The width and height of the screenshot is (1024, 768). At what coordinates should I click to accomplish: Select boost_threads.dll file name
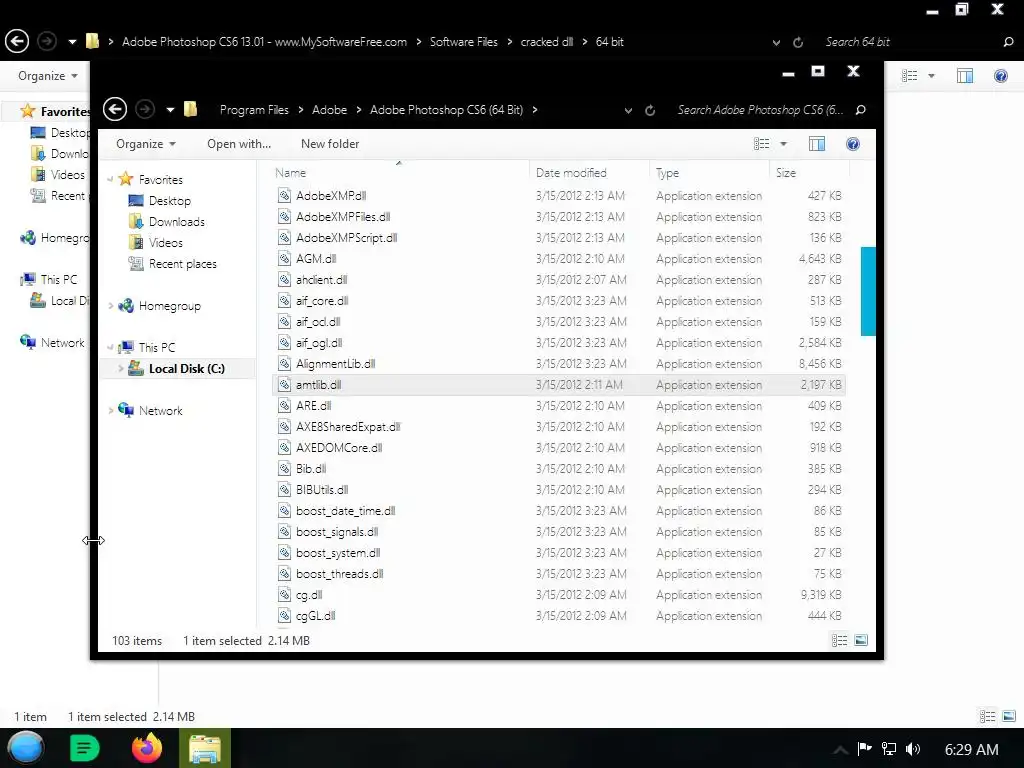(x=340, y=573)
